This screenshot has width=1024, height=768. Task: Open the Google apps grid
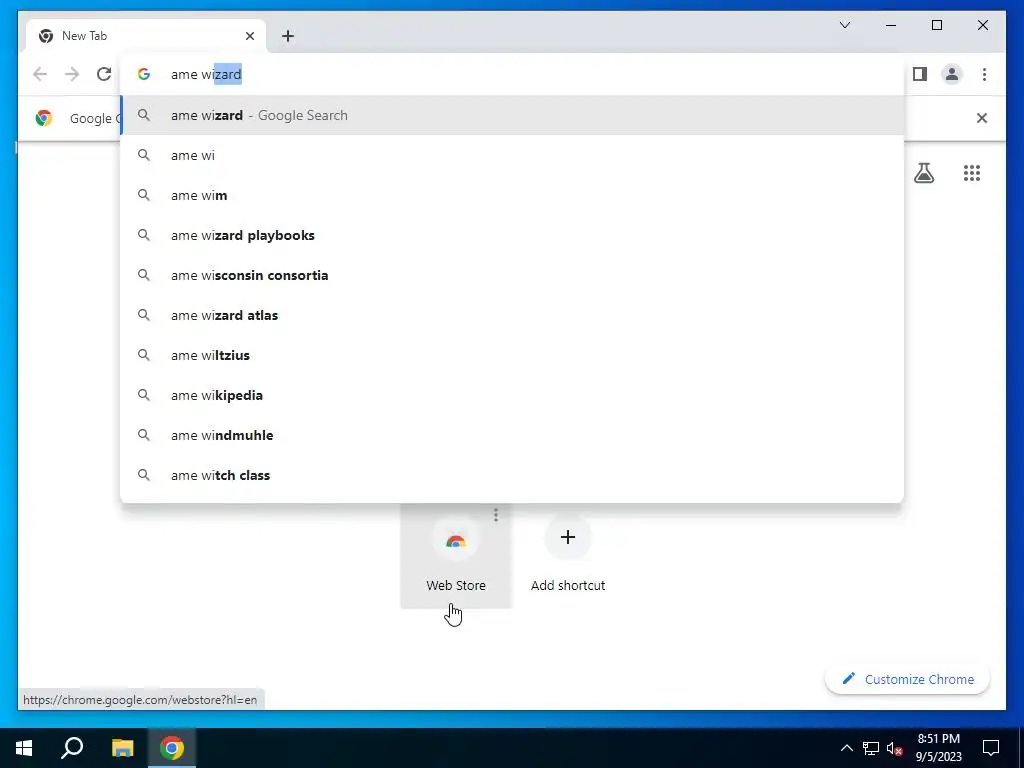972,173
